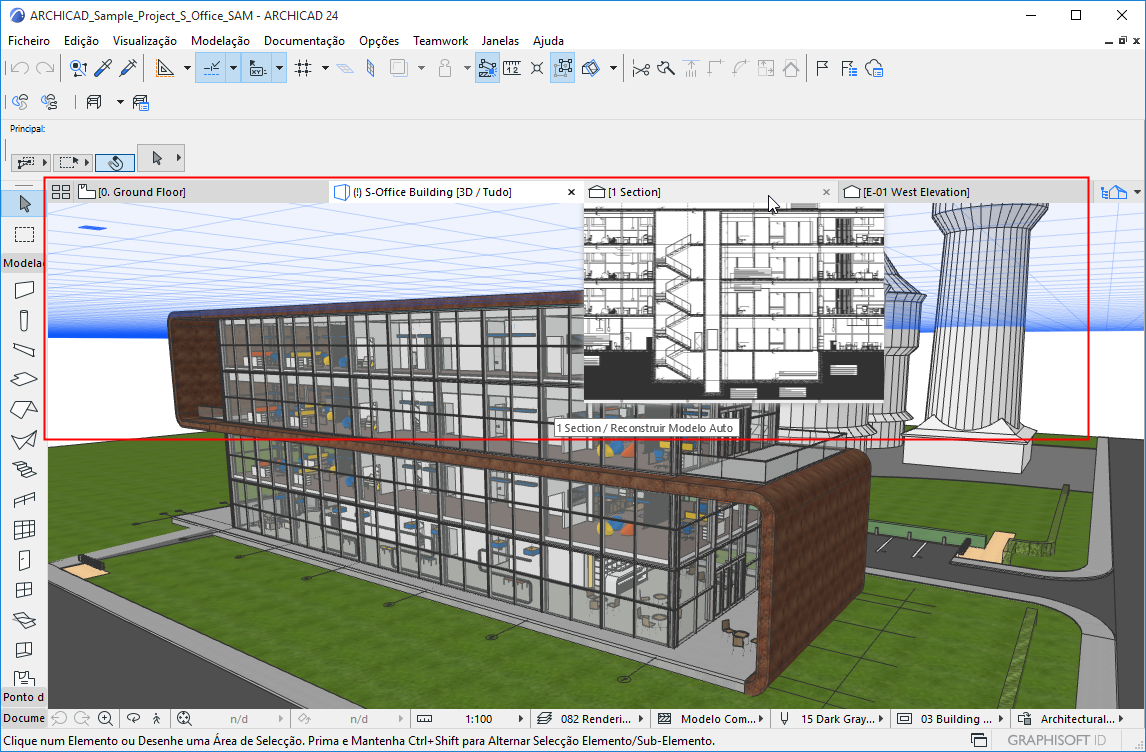Choose the Stair tool
Image resolution: width=1146 pixels, height=752 pixels.
point(24,469)
